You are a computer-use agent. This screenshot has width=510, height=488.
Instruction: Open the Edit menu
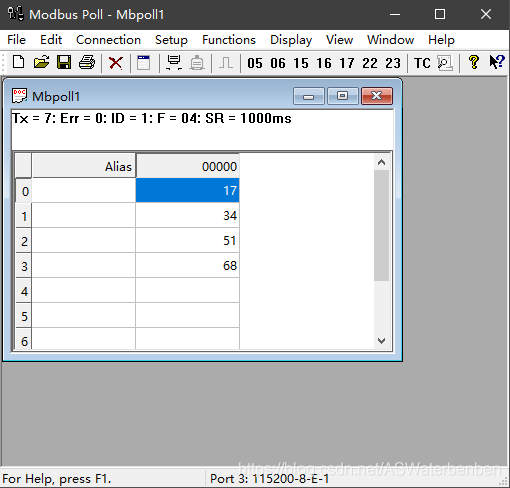tap(51, 40)
